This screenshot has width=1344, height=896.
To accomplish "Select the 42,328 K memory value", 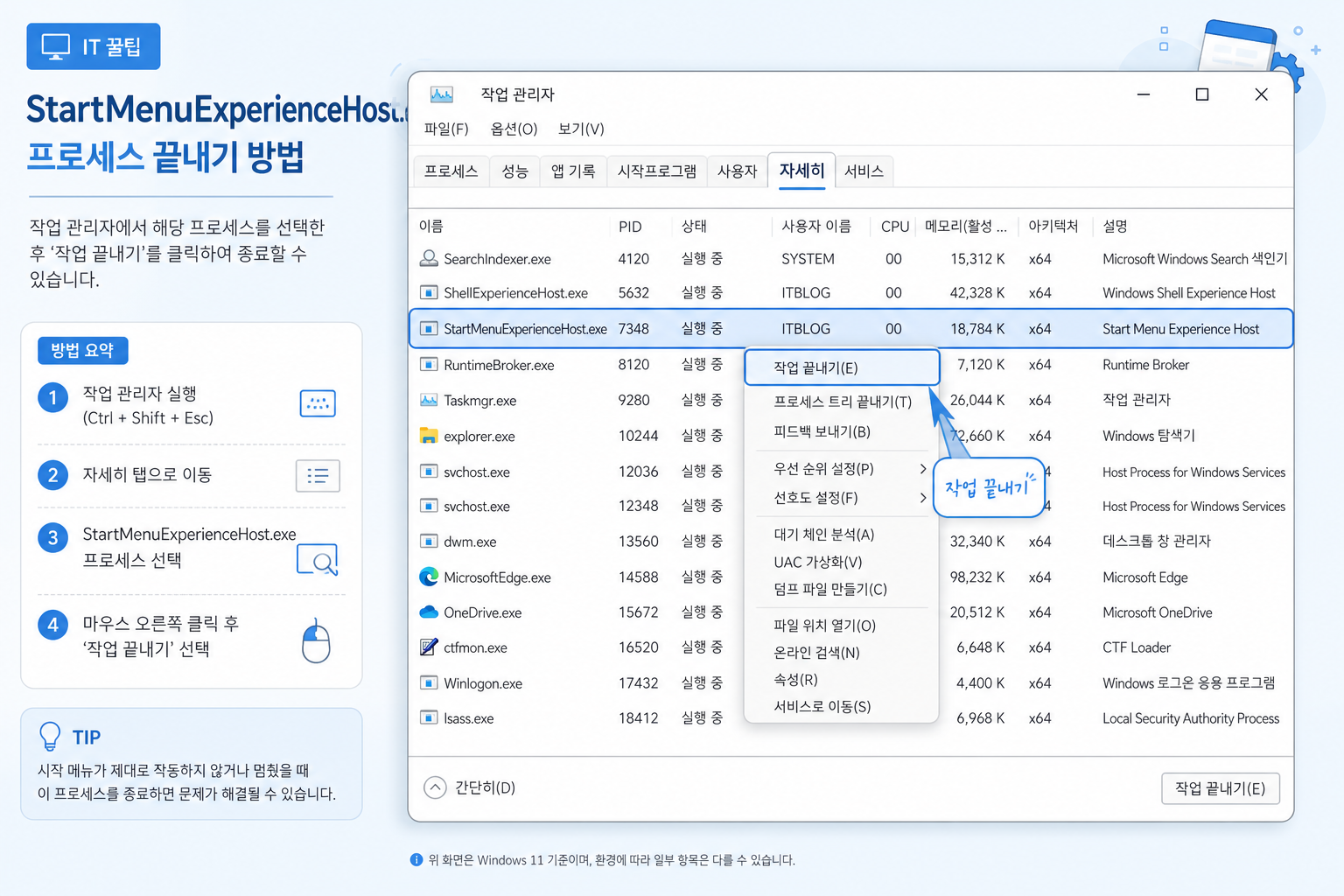I will pos(977,293).
